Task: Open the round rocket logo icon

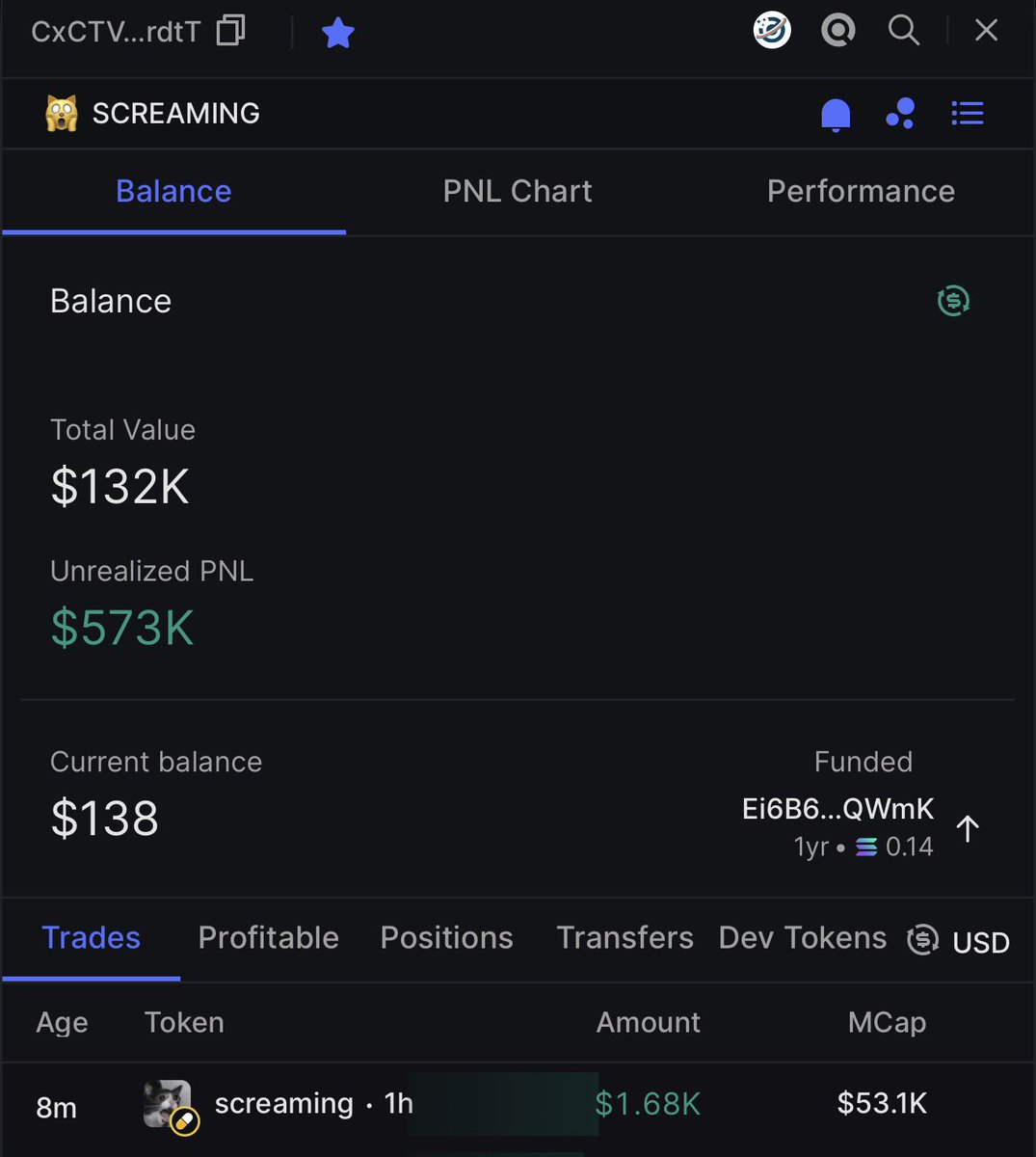Action: coord(772,31)
